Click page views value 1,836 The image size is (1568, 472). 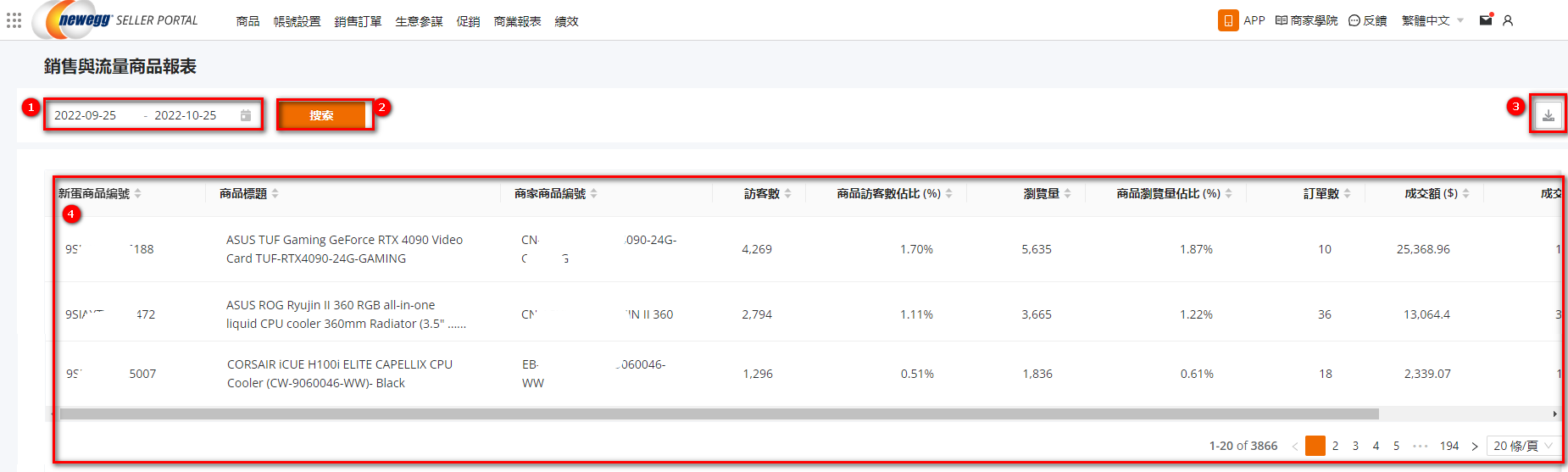1037,374
